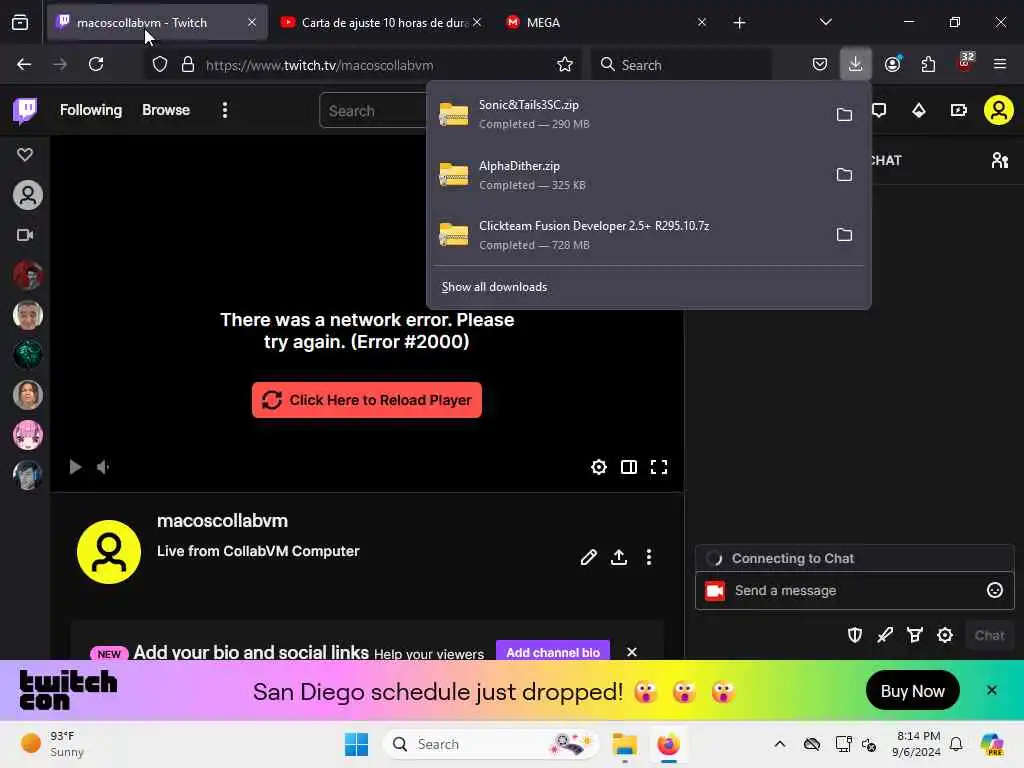Image resolution: width=1024 pixels, height=768 pixels.
Task: Open chat shield moderation icon
Action: [x=855, y=635]
